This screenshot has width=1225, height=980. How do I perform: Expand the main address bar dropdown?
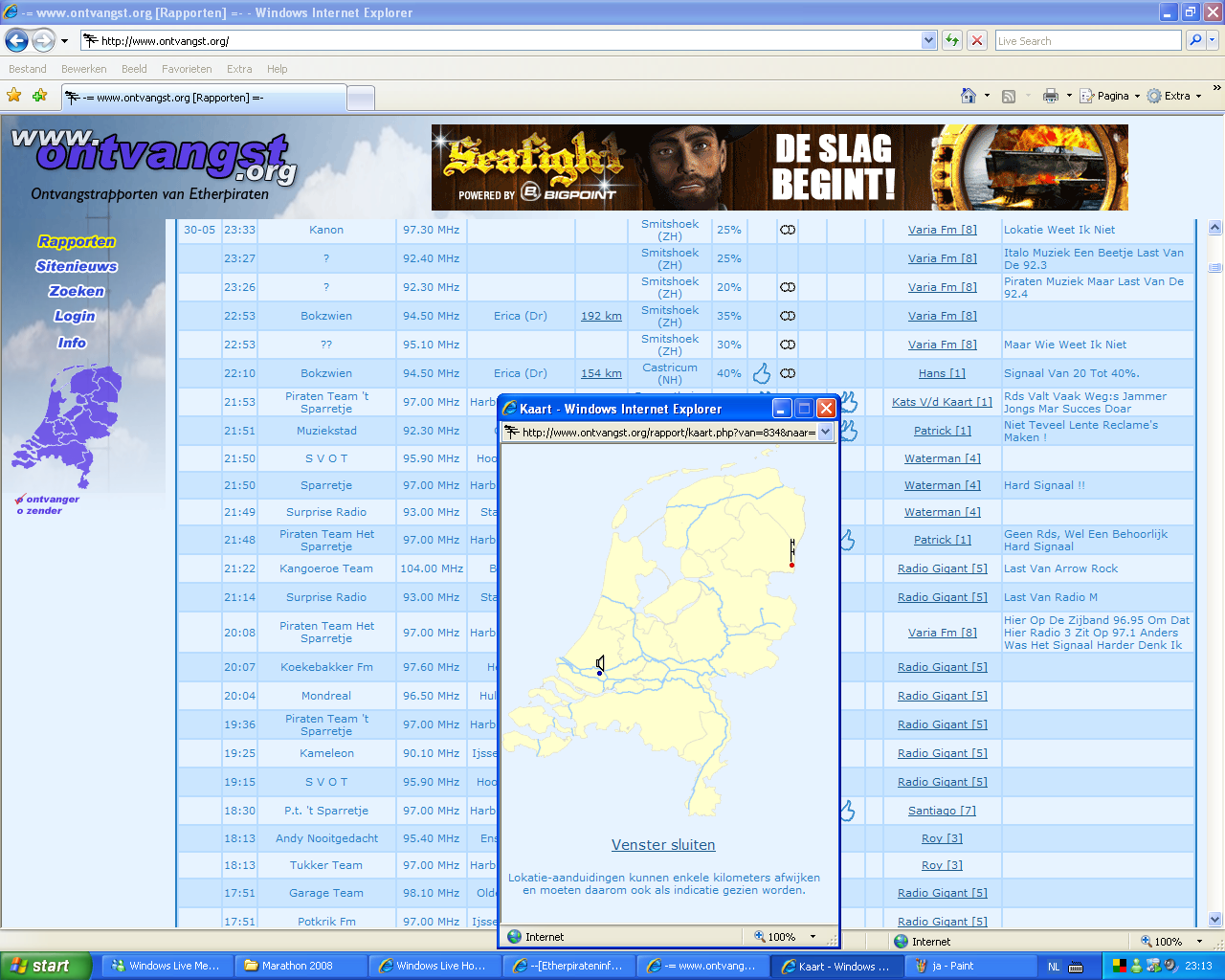tap(928, 40)
